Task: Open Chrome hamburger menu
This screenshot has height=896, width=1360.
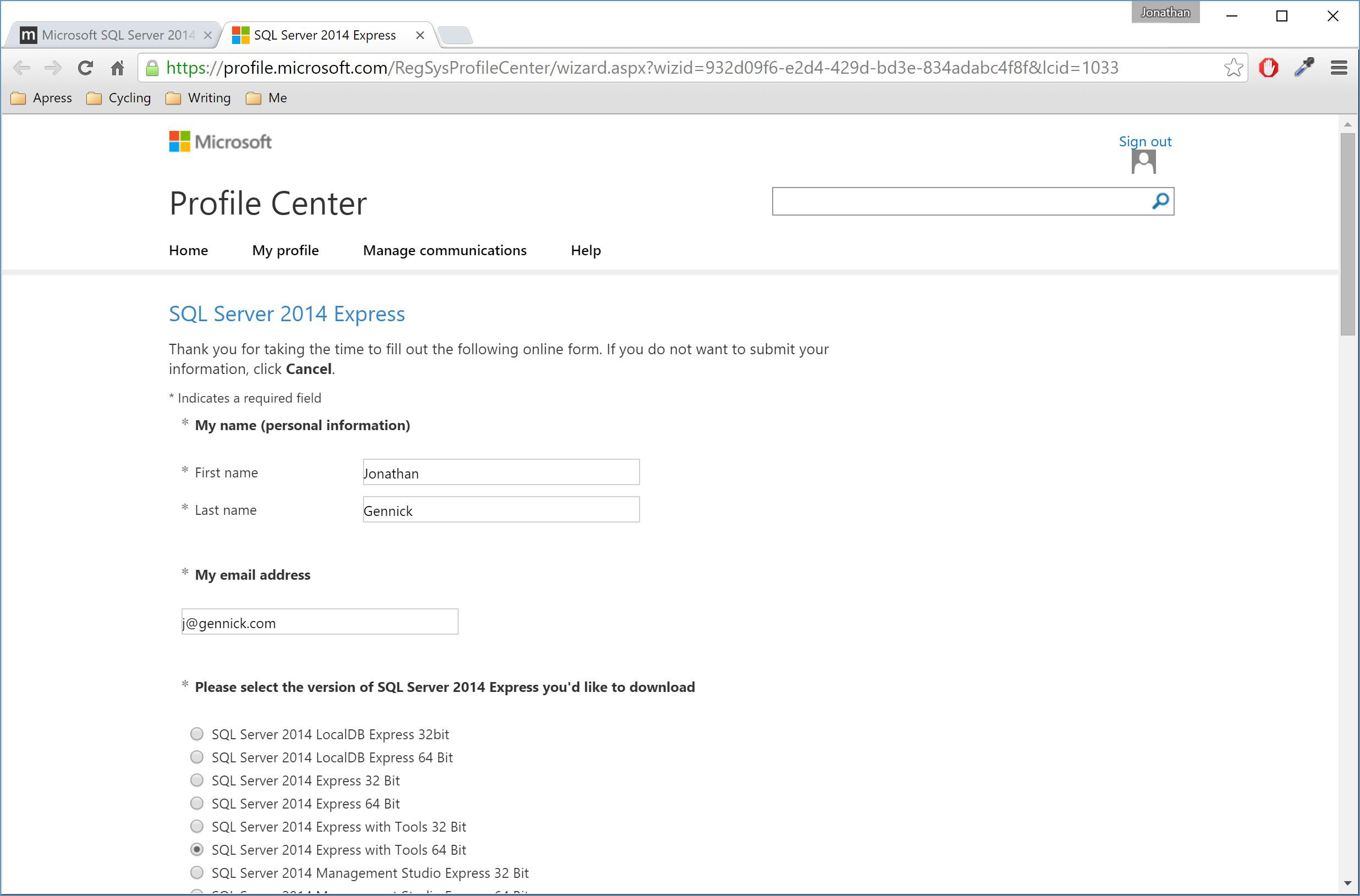Action: 1339,68
